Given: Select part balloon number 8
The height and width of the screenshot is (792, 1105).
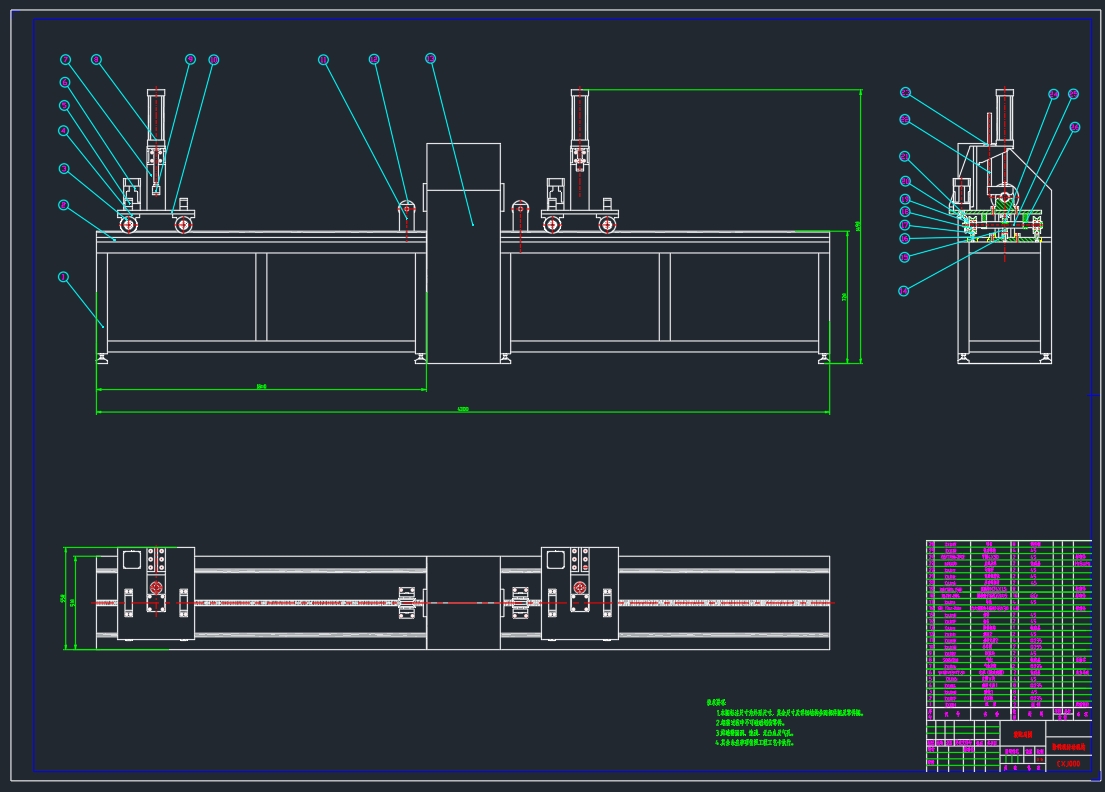Looking at the screenshot, I should tap(97, 60).
